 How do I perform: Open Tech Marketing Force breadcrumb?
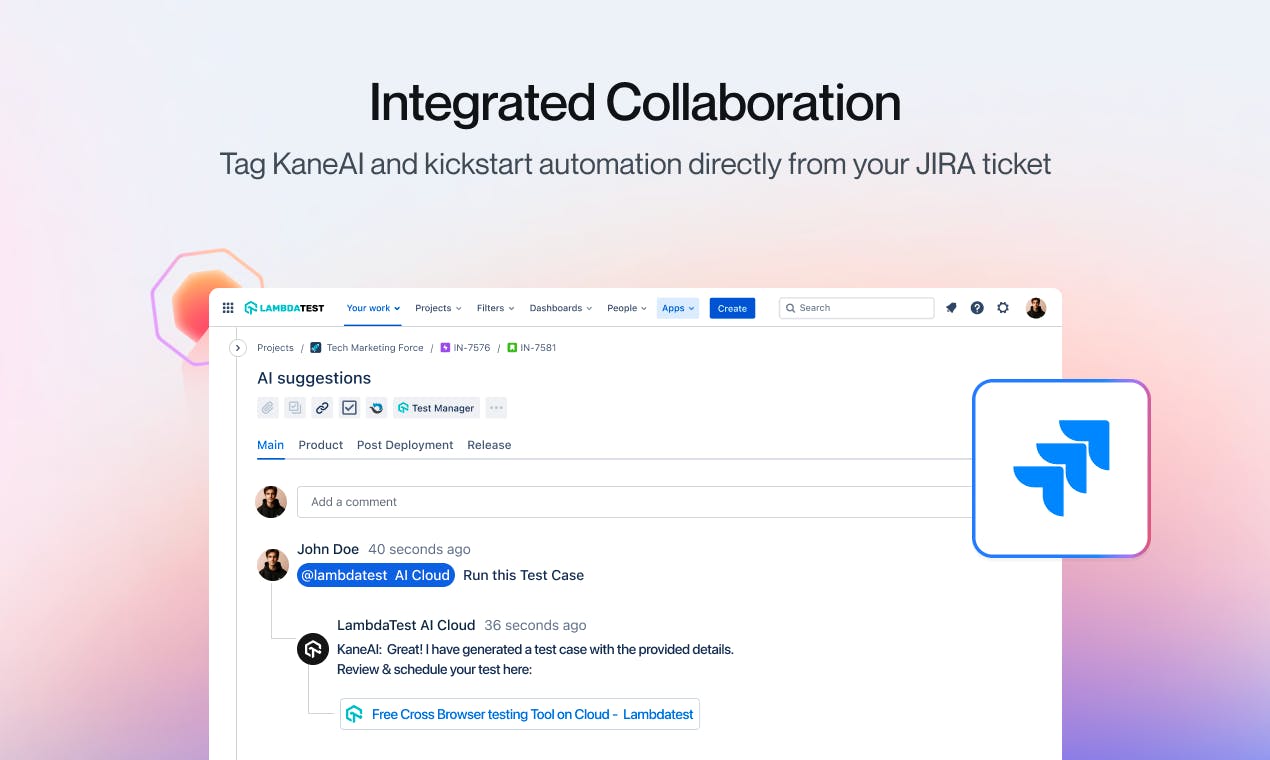coord(375,348)
